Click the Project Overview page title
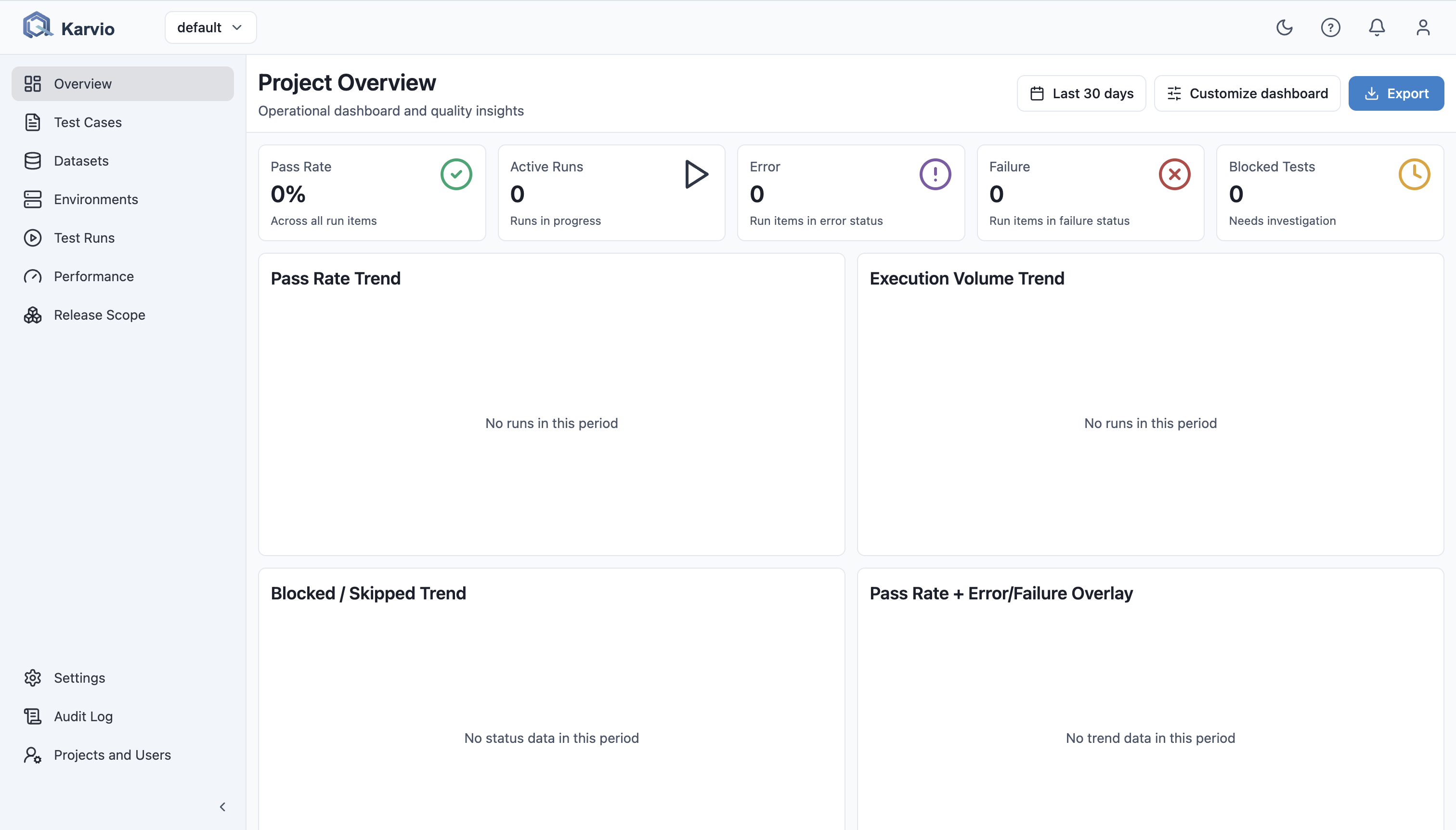Viewport: 1456px width, 830px height. point(347,83)
